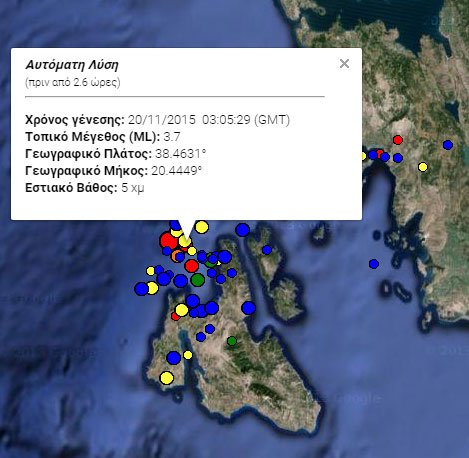Image resolution: width=469 pixels, height=458 pixels.
Task: Click the large red earthquake marker below popup
Action: coord(169,241)
